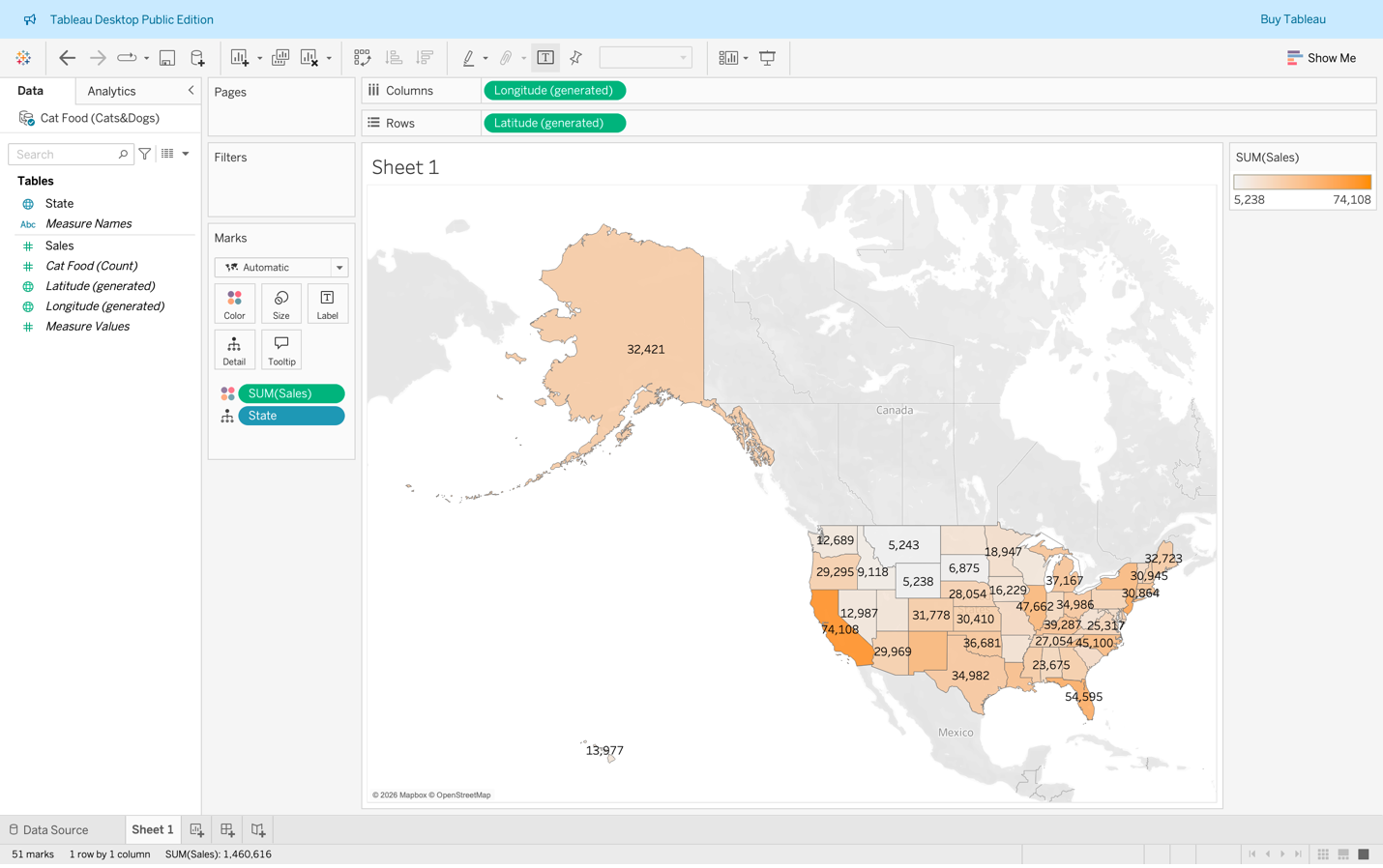Select the State field
The width and height of the screenshot is (1383, 868).
point(59,204)
